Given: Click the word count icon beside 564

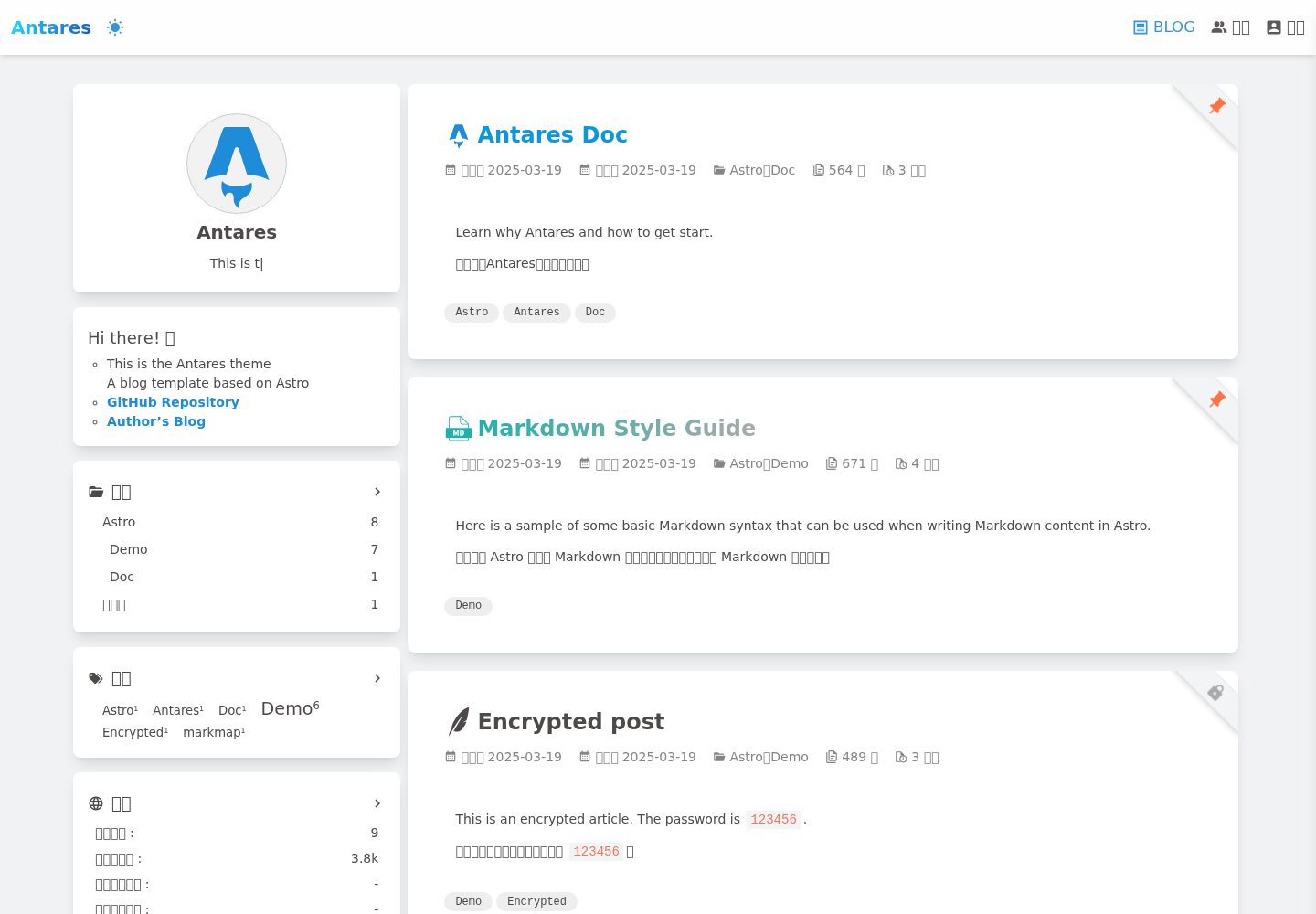Looking at the screenshot, I should pos(819,170).
